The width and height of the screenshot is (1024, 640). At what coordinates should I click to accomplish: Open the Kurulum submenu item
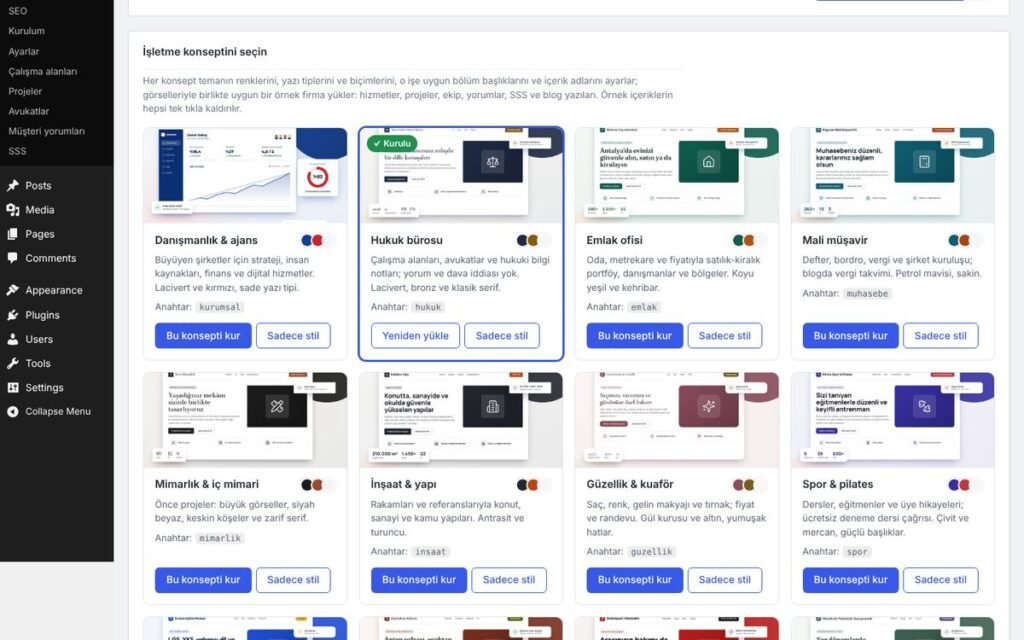pos(27,31)
